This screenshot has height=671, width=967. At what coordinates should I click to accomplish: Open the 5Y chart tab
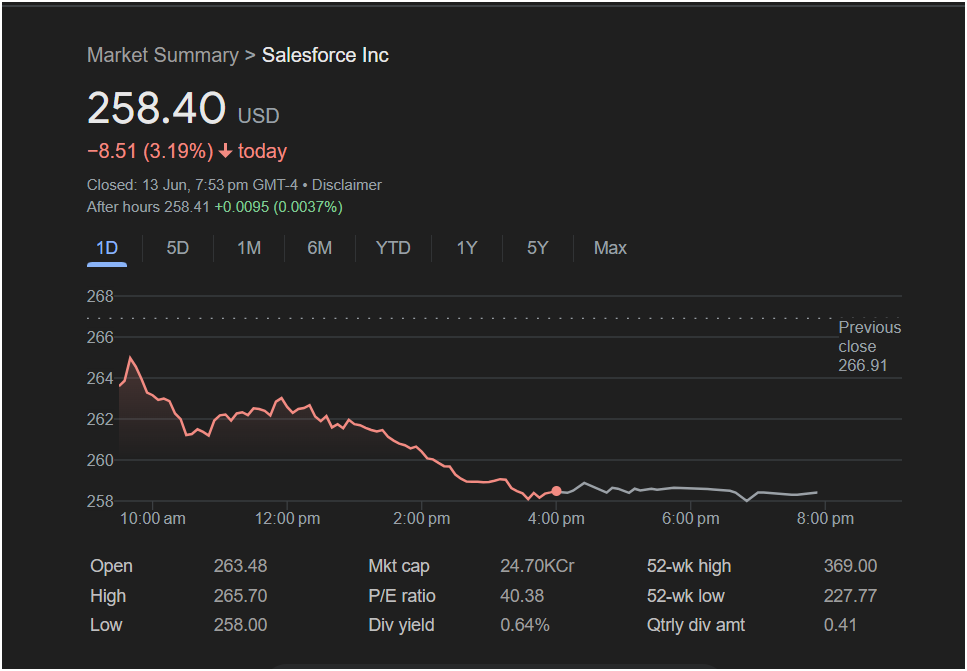click(x=537, y=248)
